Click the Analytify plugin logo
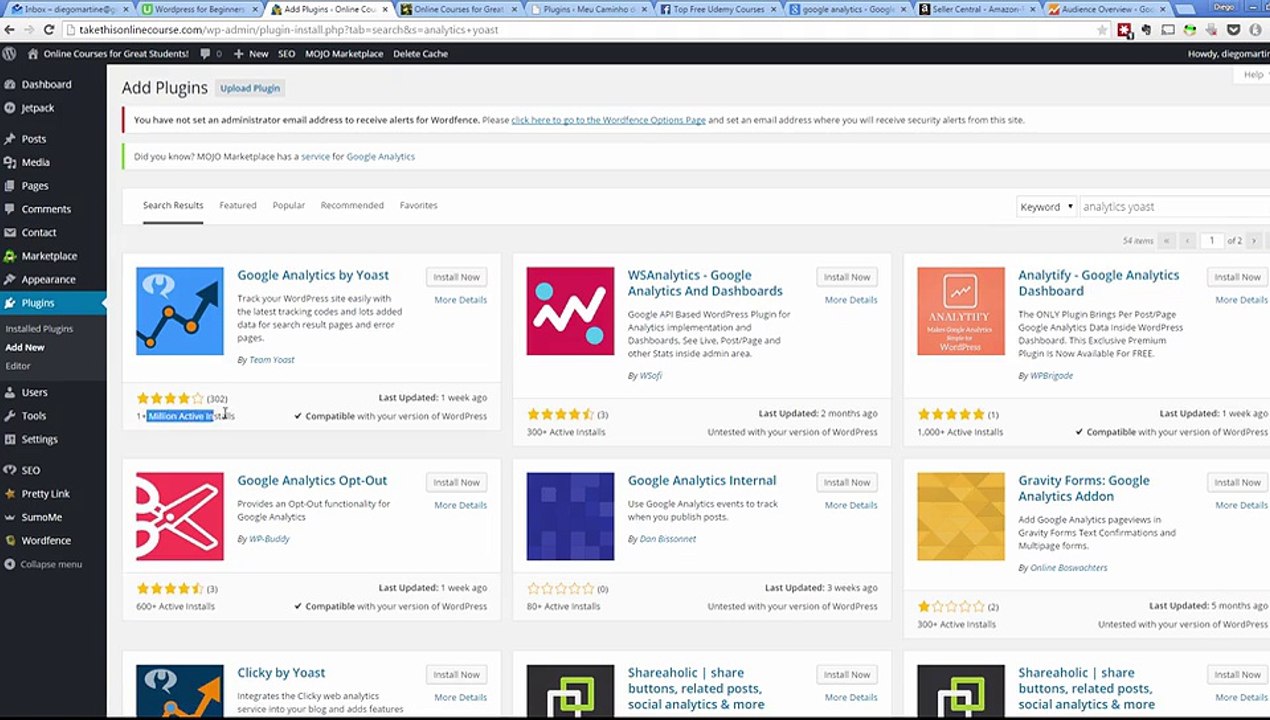This screenshot has height=720, width=1270. click(961, 311)
